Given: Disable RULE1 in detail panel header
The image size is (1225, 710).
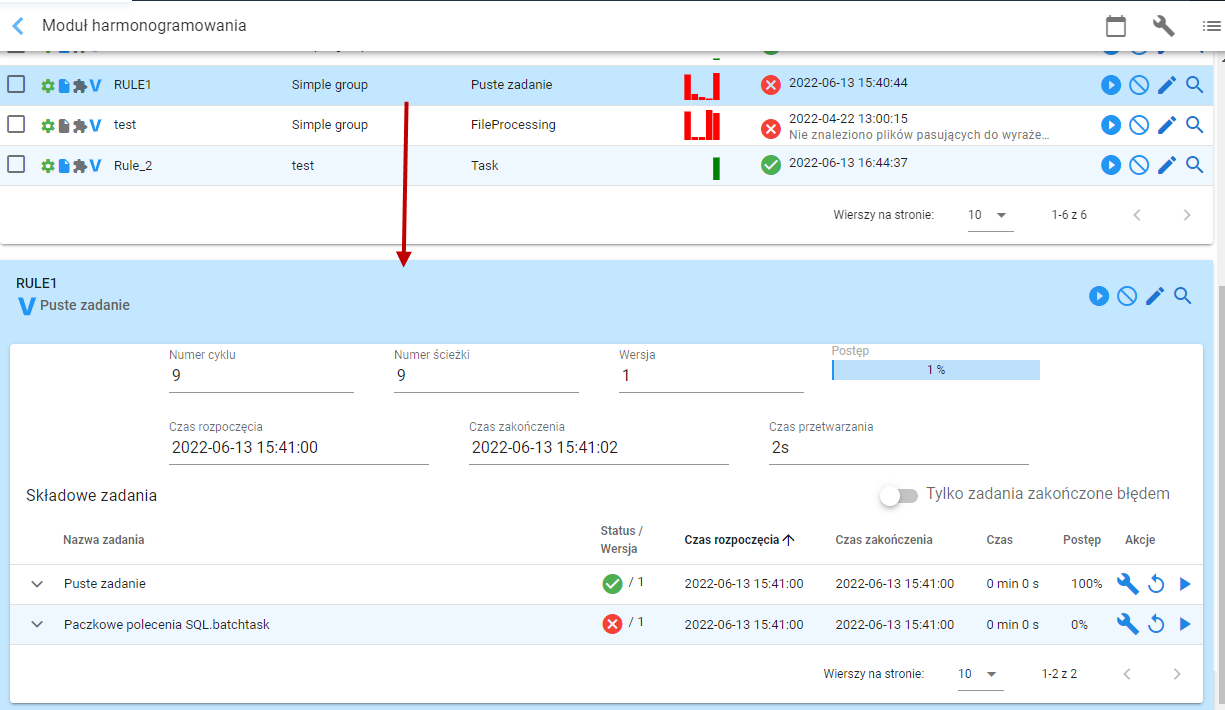Looking at the screenshot, I should point(1127,296).
